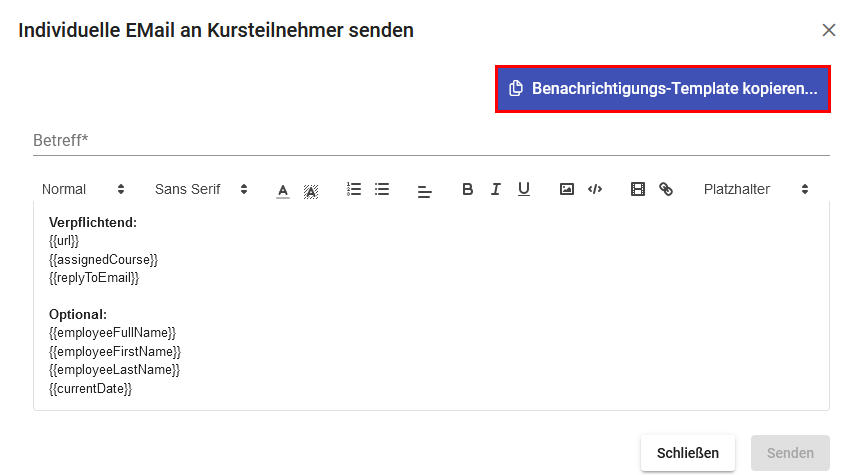Open the text color picker
Viewport: 852px width, 475px height.
(283, 190)
